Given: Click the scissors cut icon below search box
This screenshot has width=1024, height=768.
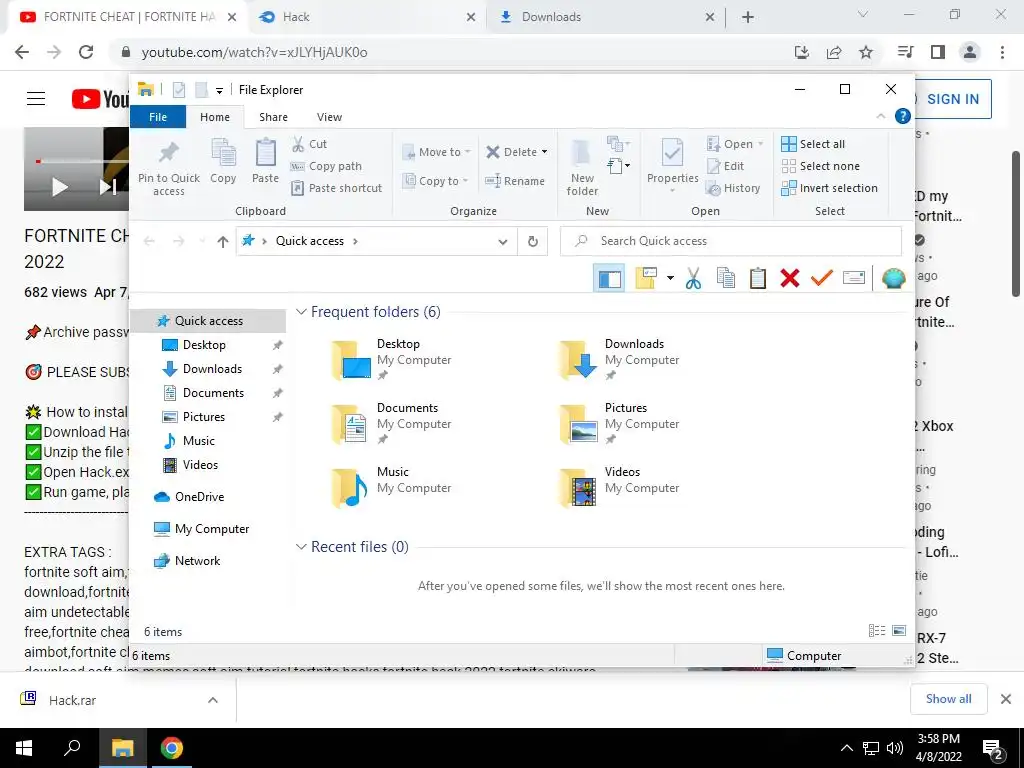Looking at the screenshot, I should (694, 278).
